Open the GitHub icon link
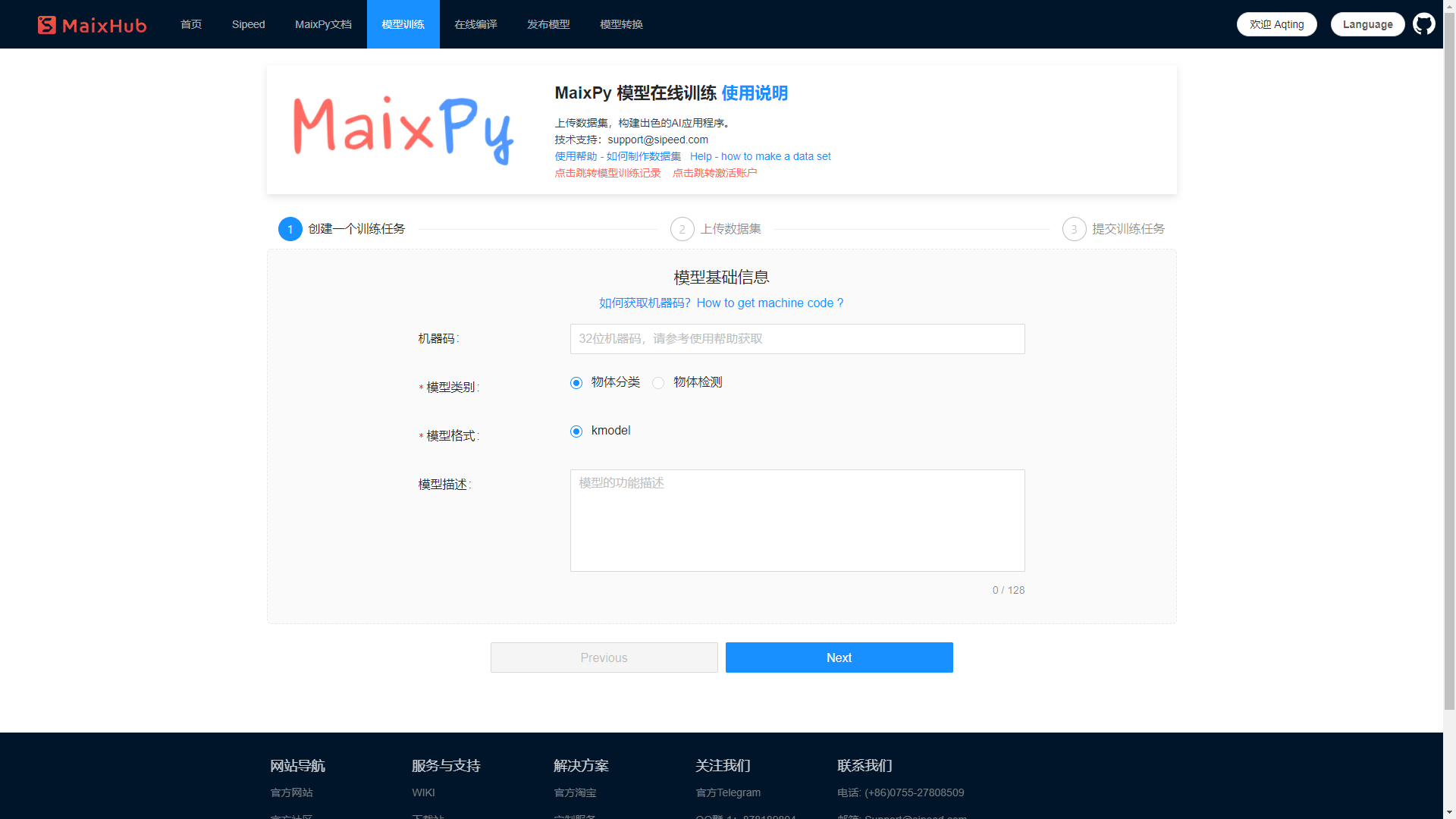This screenshot has width=1456, height=819. pyautogui.click(x=1424, y=24)
